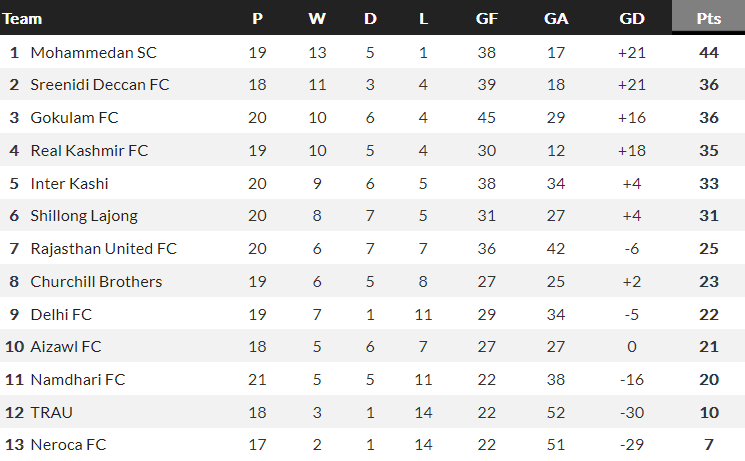Screen dimensions: 745x461
Task: Select the Neroca FC team link
Action: 68,445
